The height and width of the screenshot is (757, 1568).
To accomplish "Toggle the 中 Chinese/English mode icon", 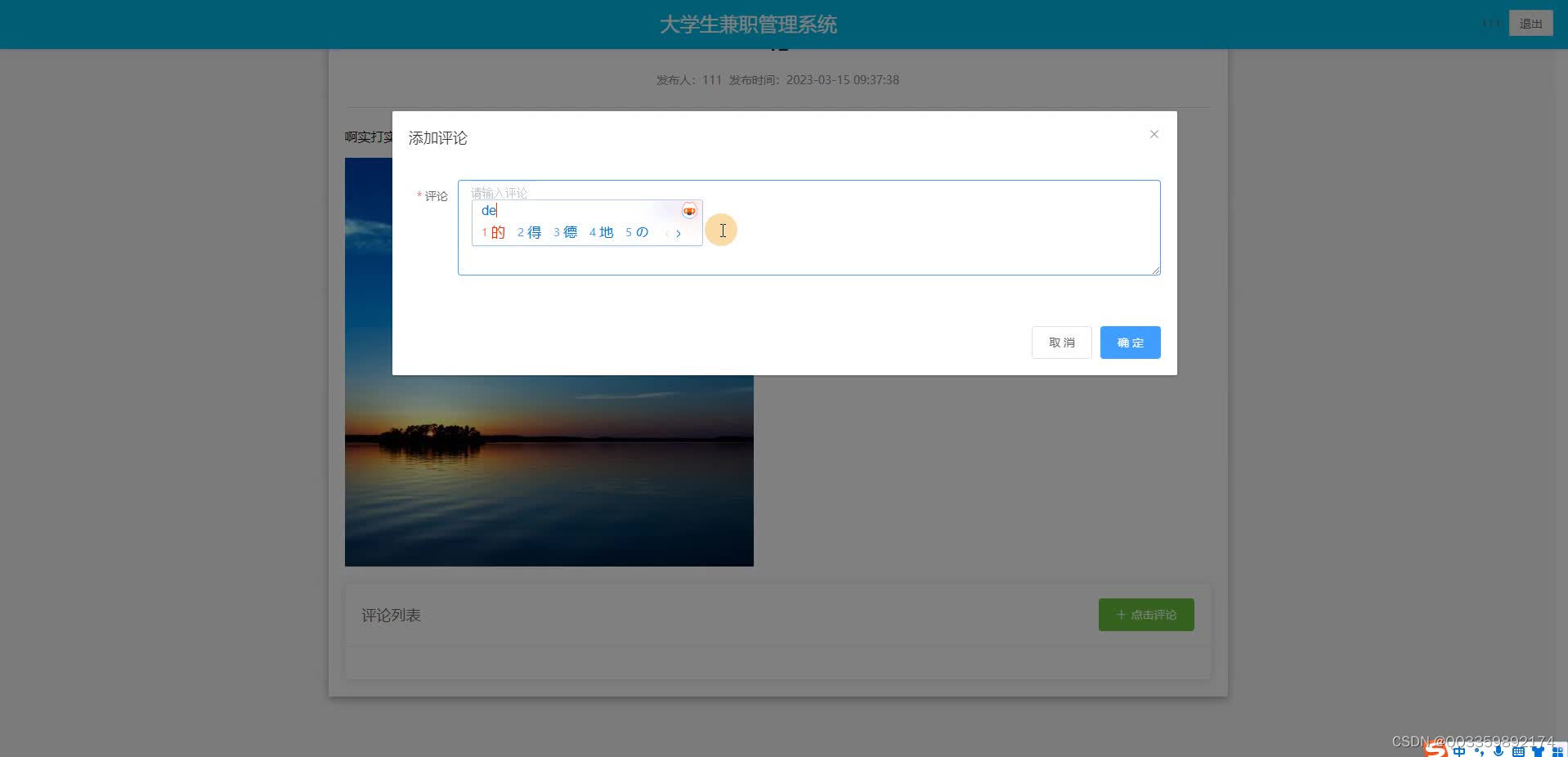I will (x=1459, y=750).
